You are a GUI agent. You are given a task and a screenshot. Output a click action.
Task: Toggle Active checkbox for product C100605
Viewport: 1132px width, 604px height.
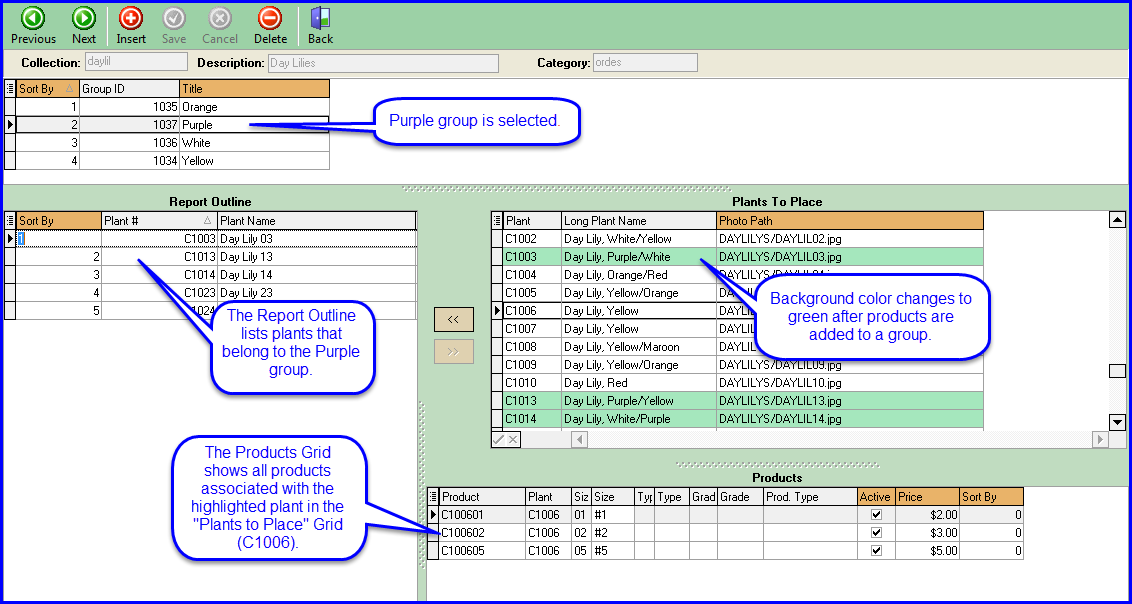pos(876,551)
